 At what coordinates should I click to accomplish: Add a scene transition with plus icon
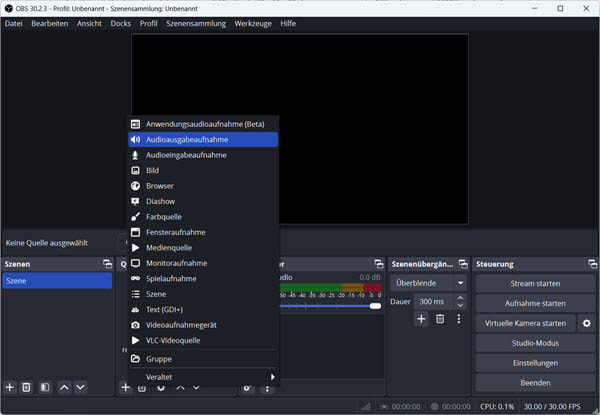[x=421, y=319]
